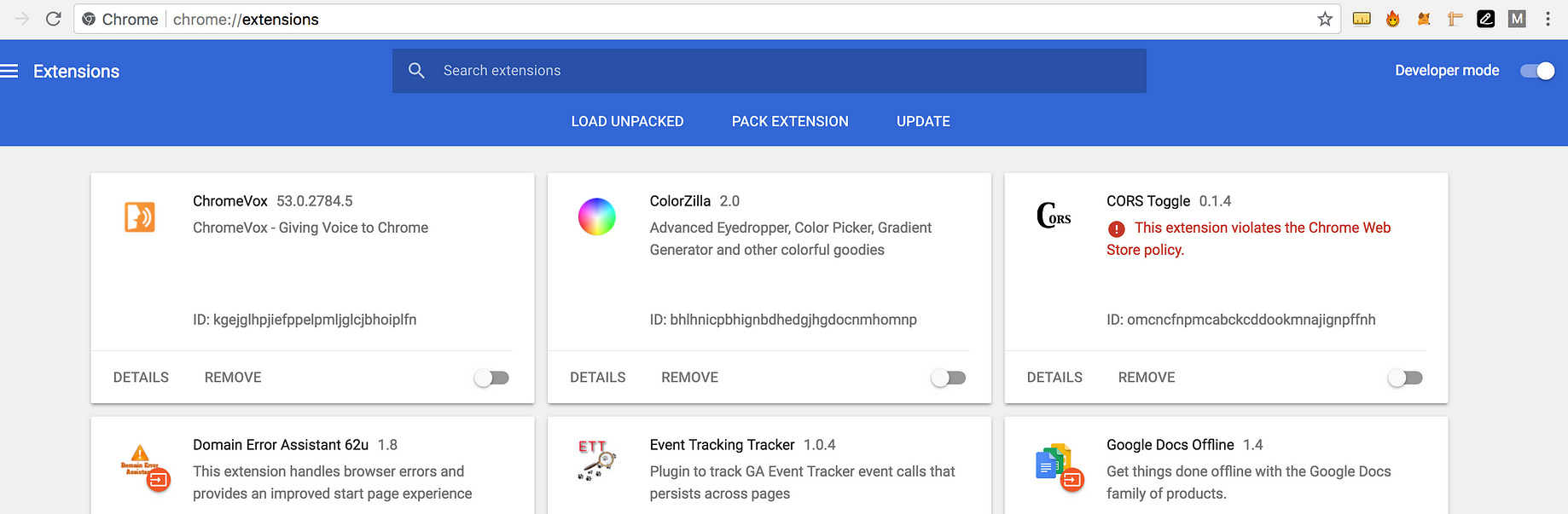Click the Developer mode label

[x=1447, y=71]
